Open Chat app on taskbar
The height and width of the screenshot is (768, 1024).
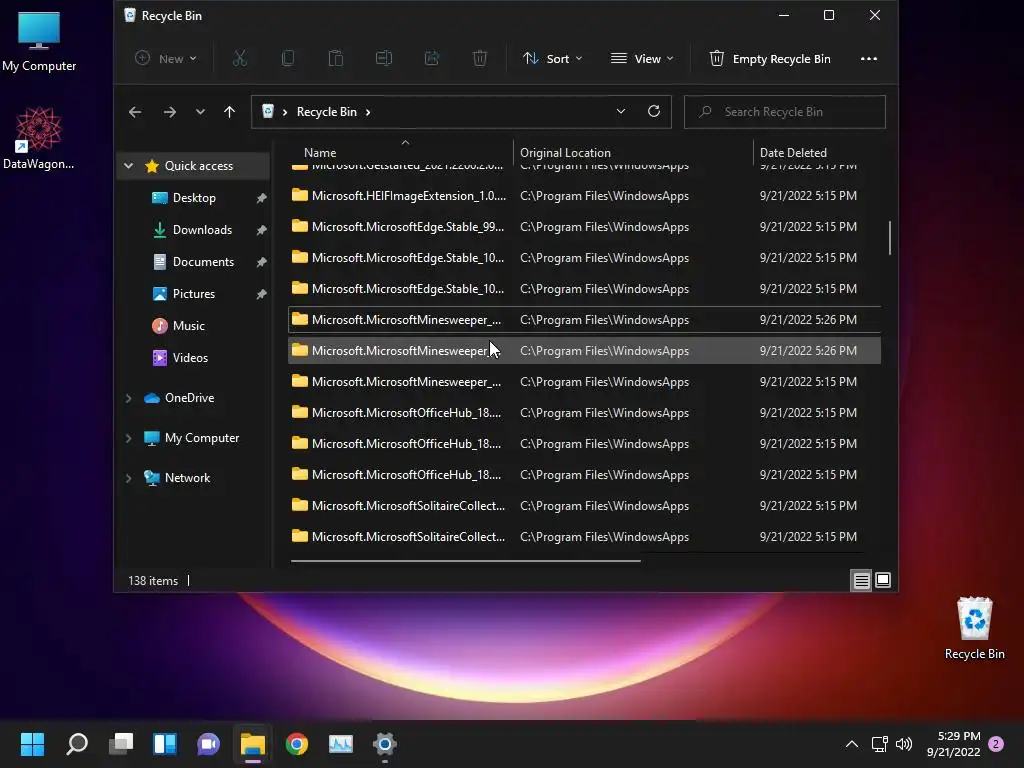click(208, 744)
